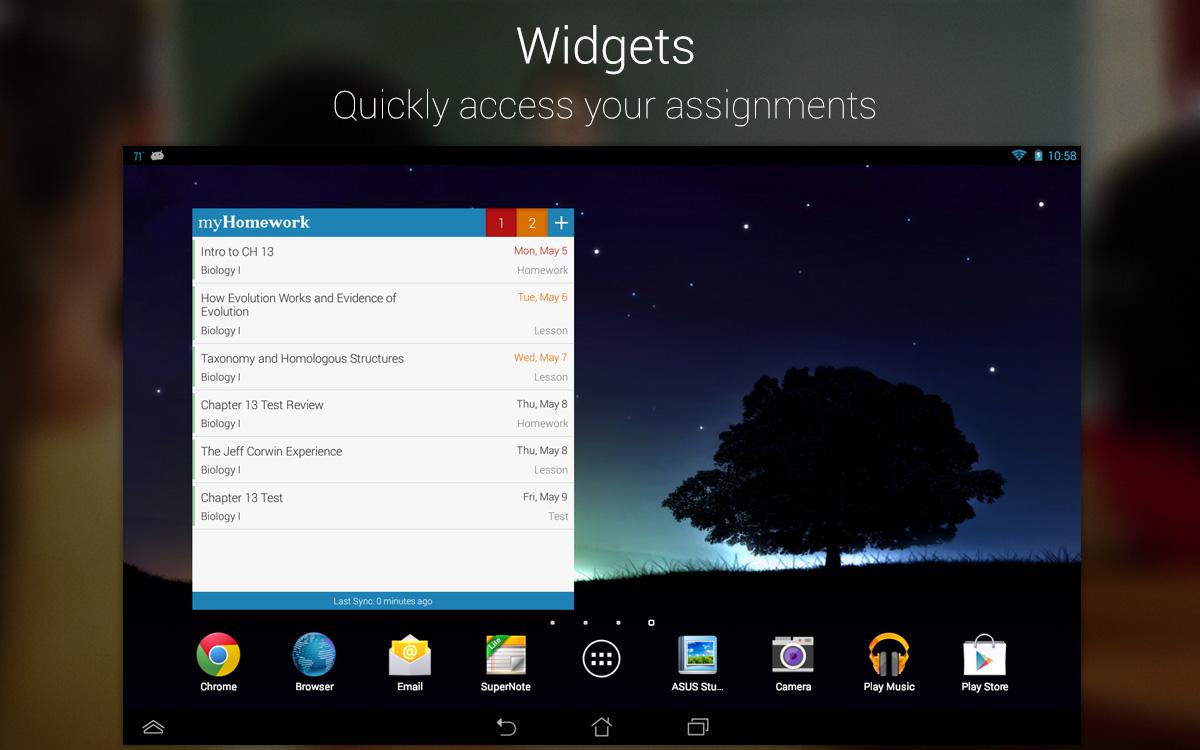Viewport: 1200px width, 750px height.
Task: Go to the first home screen page dot
Action: coord(552,622)
